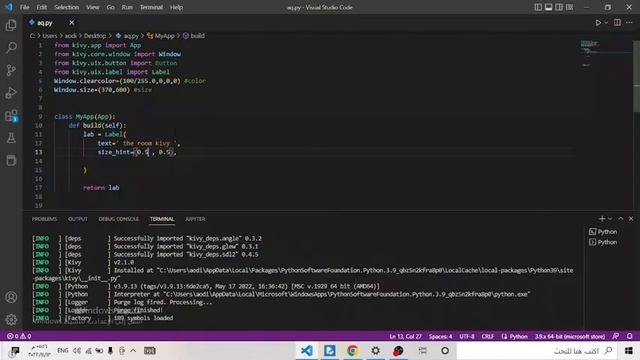Click line number 13 in the gutter

(x=38, y=152)
